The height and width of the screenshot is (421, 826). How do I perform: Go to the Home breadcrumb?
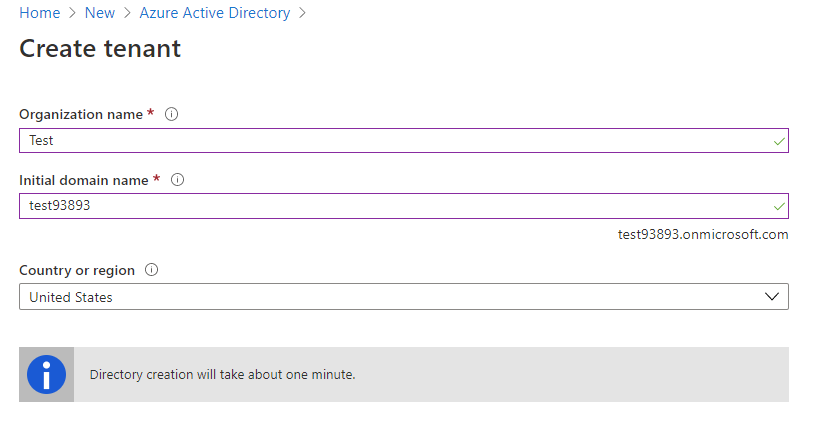pos(39,14)
